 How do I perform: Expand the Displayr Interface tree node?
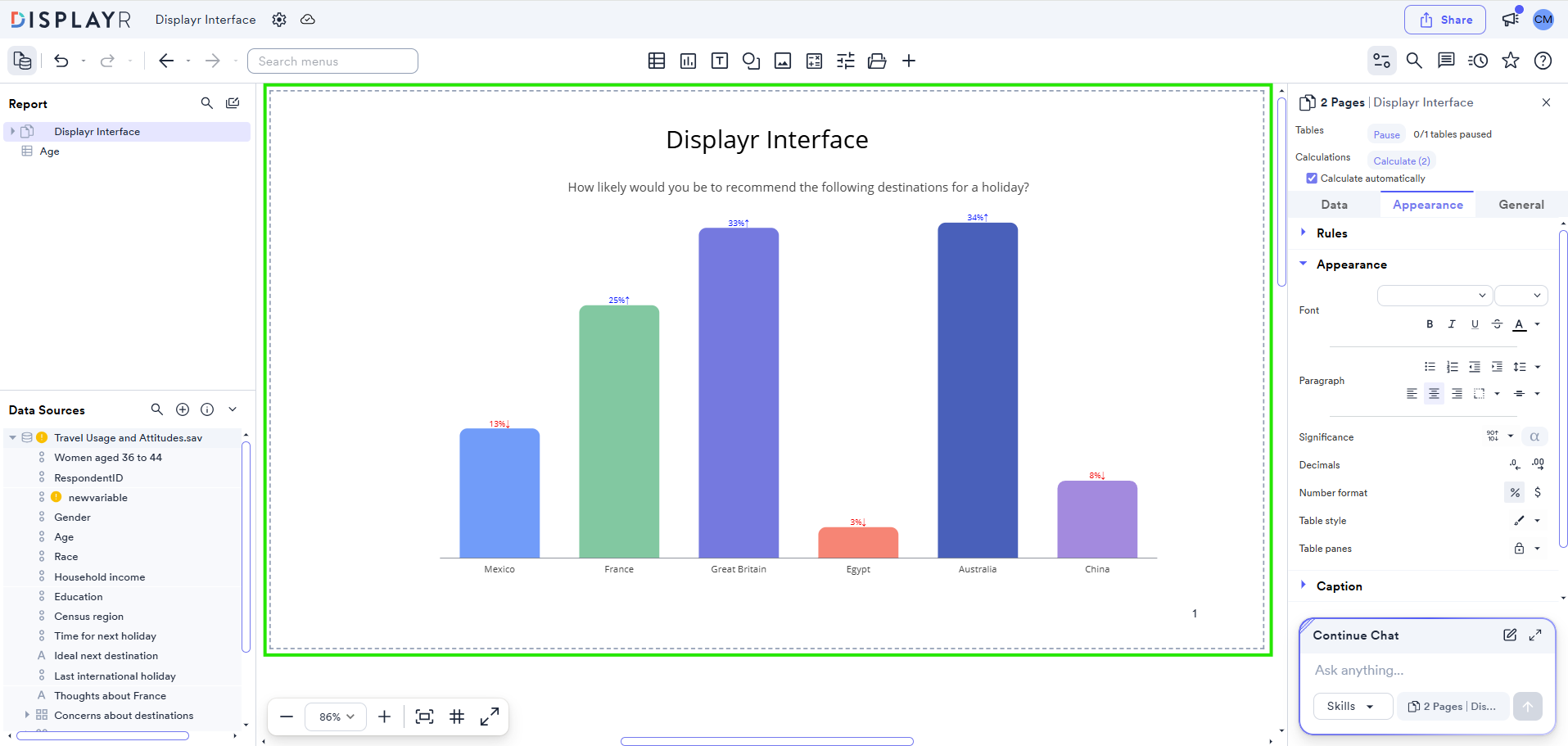[x=12, y=131]
